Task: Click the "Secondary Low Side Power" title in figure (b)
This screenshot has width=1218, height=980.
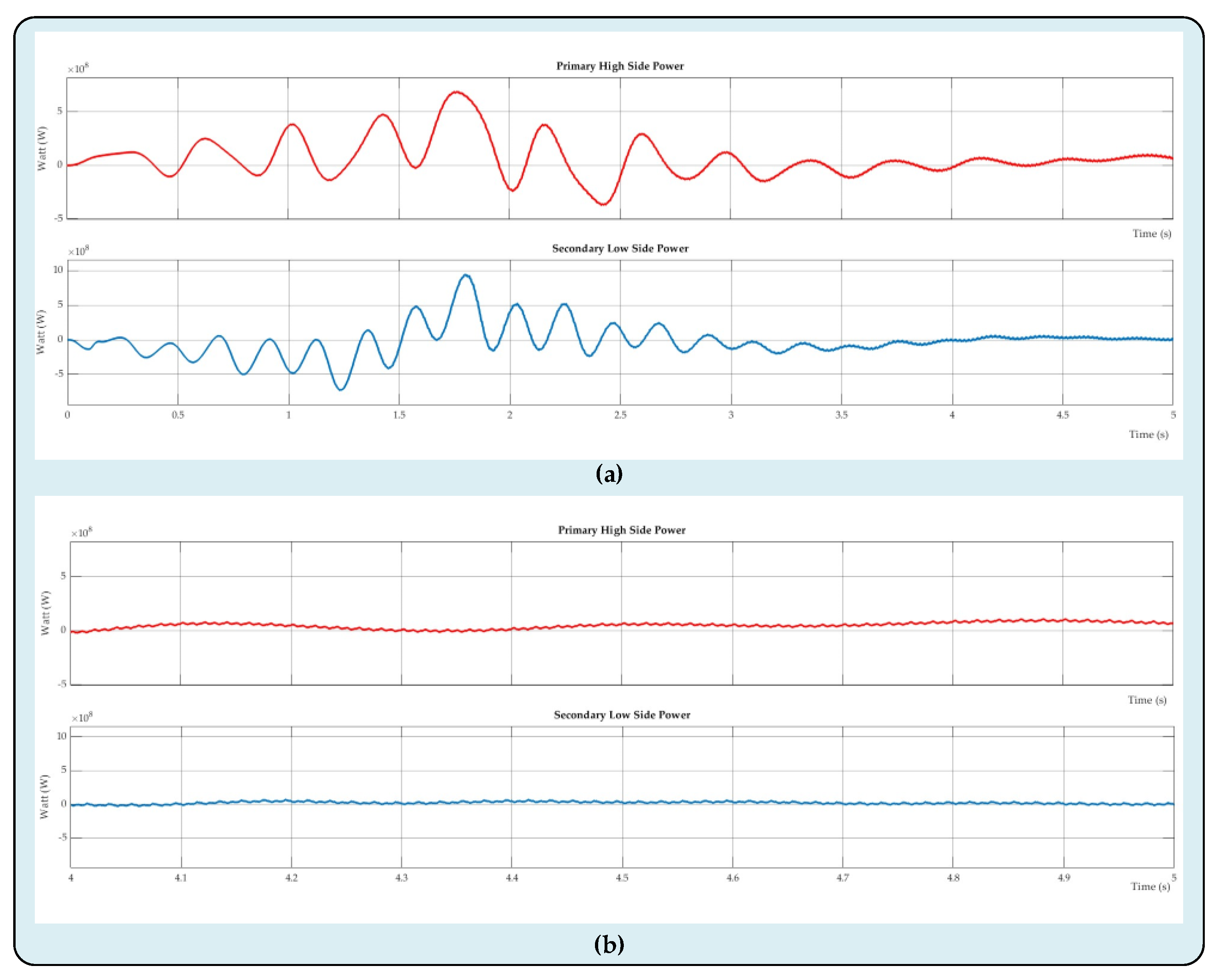Action: click(x=621, y=715)
